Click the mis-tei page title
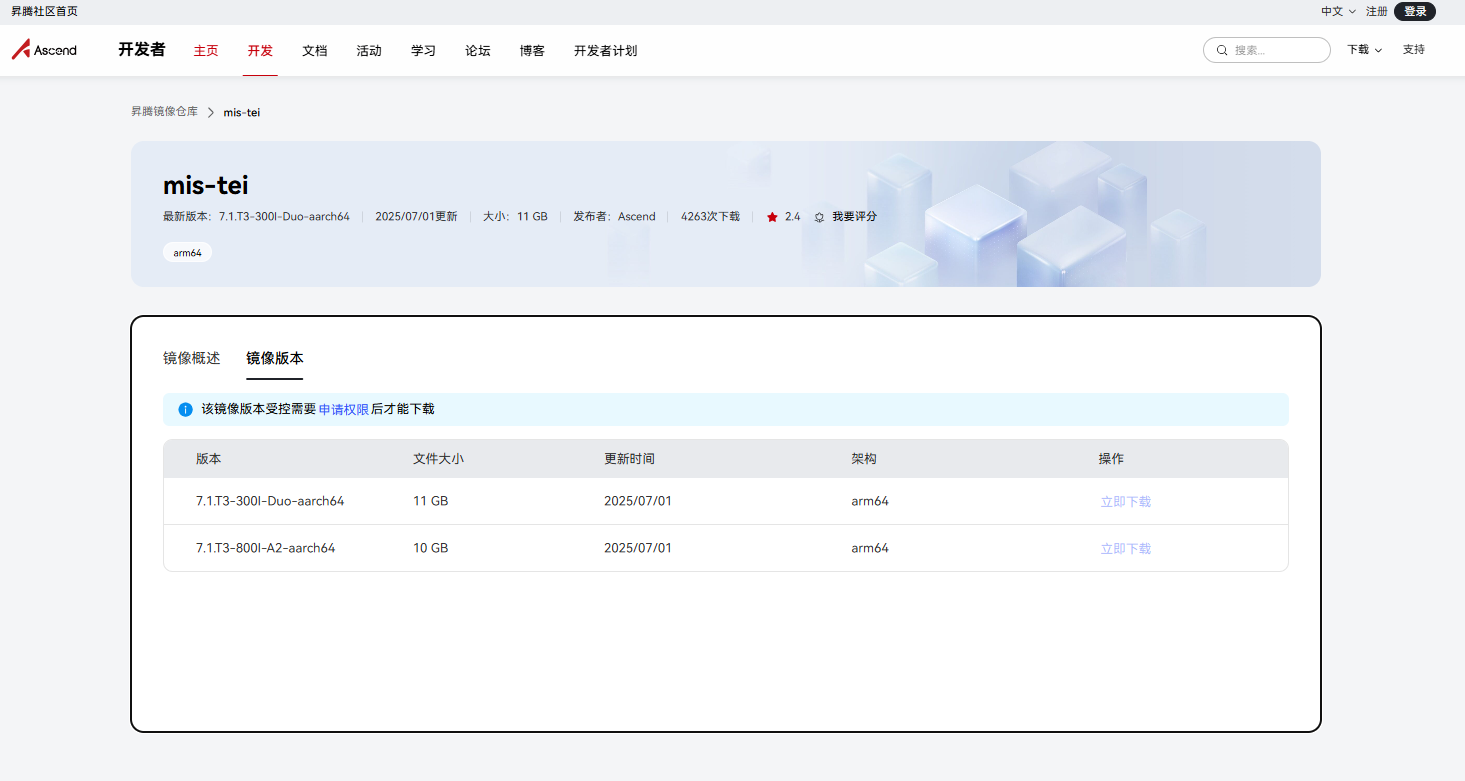The image size is (1465, 781). click(206, 185)
